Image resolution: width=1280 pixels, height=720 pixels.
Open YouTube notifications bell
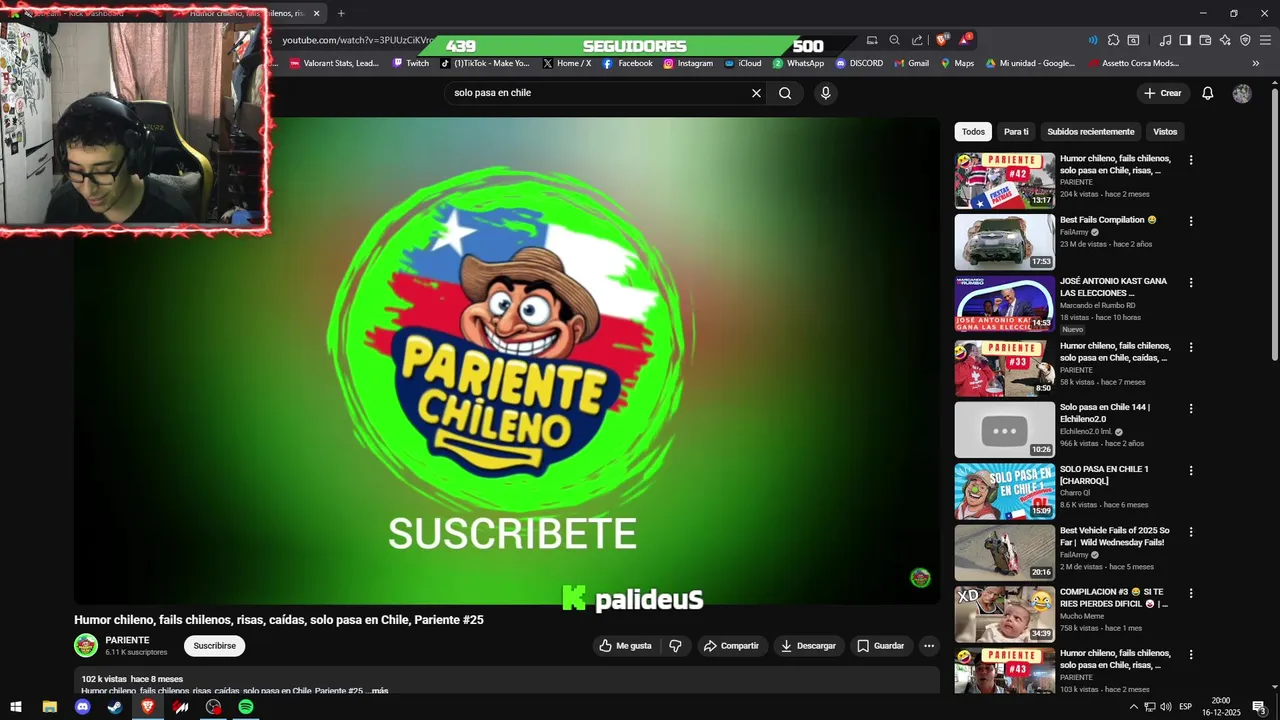[1207, 93]
